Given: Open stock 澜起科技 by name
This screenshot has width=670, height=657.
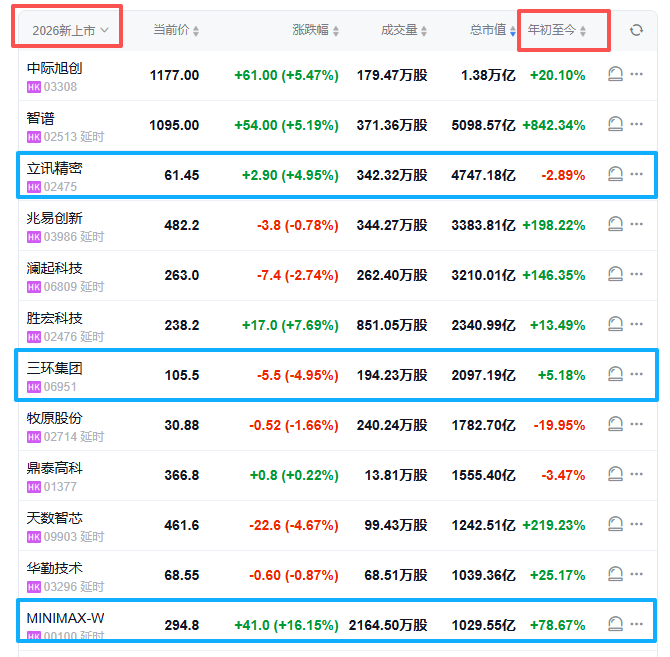Looking at the screenshot, I should [54, 268].
